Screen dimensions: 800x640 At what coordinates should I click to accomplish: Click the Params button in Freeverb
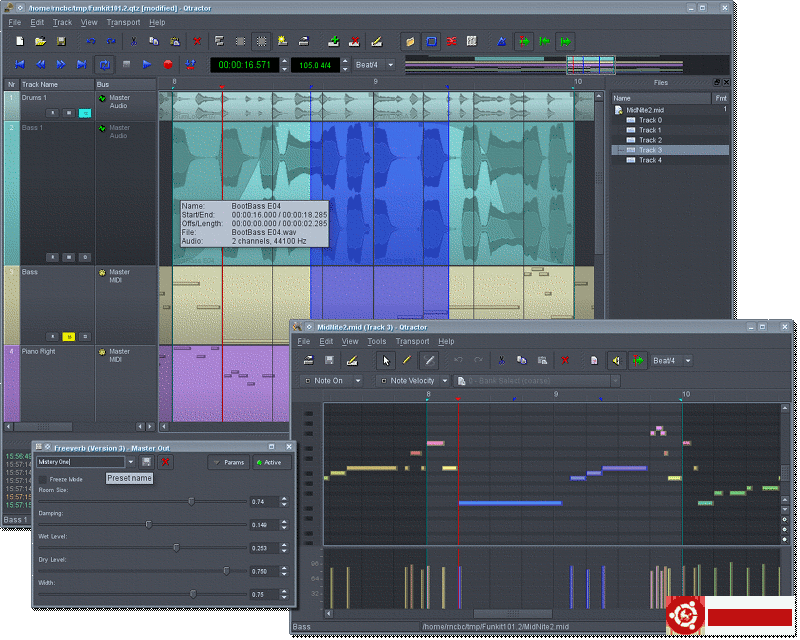(x=228, y=462)
